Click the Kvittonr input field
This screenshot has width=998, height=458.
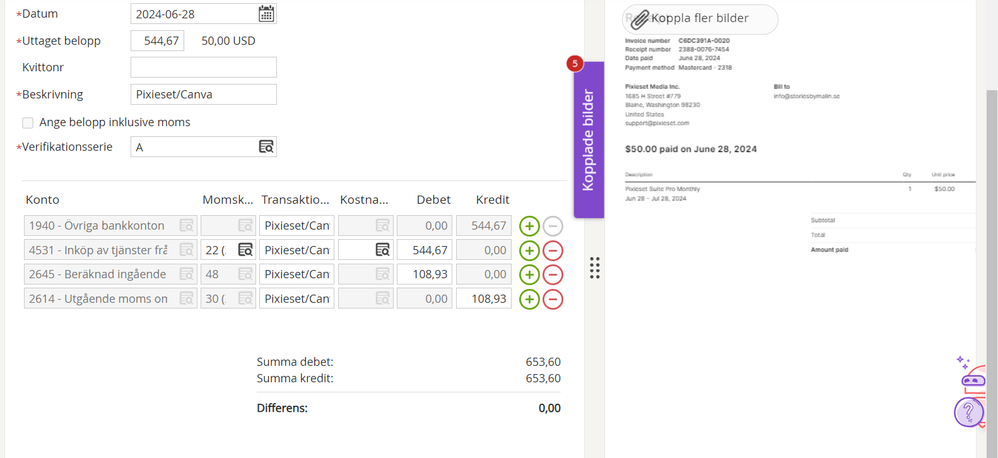(x=203, y=67)
